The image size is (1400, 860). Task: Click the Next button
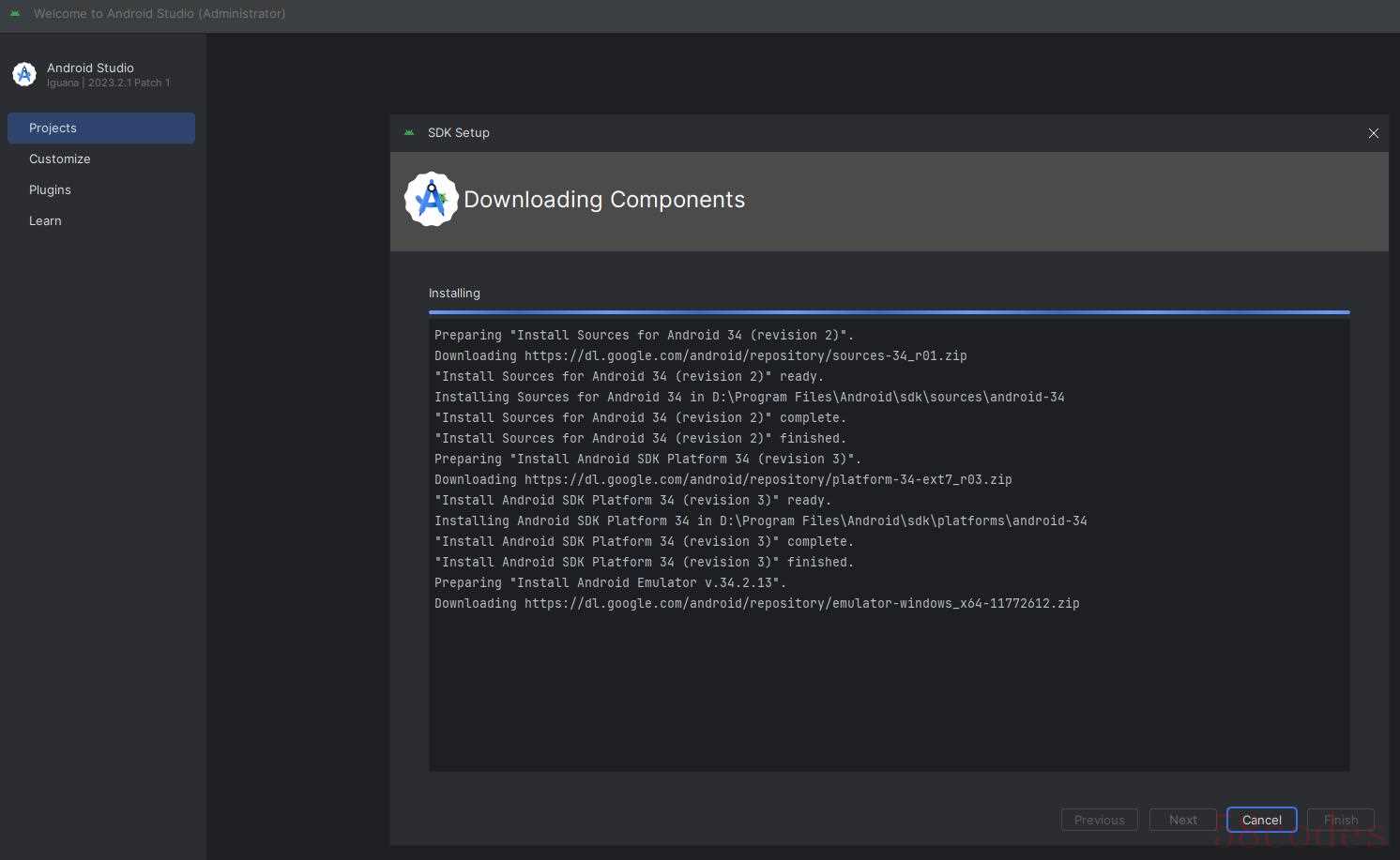[1182, 820]
